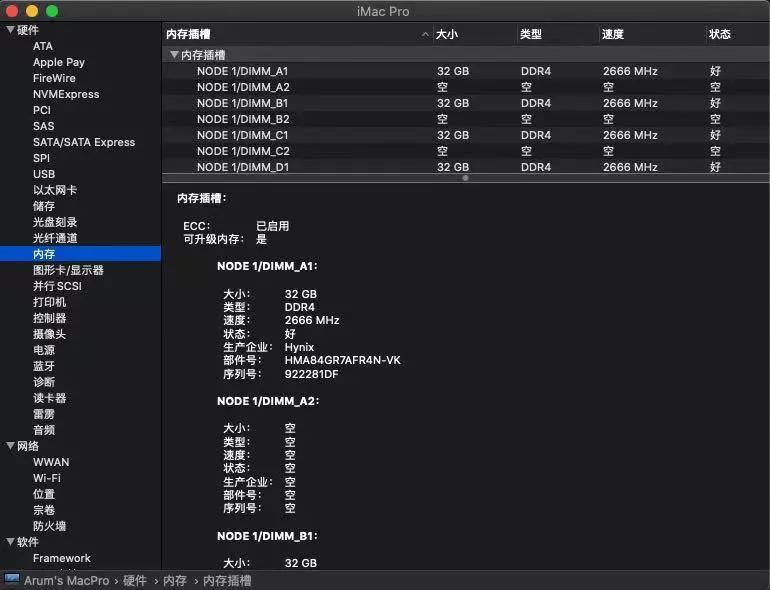This screenshot has width=770, height=590.
Task: Click serial number 922281DF text
Action: (311, 374)
